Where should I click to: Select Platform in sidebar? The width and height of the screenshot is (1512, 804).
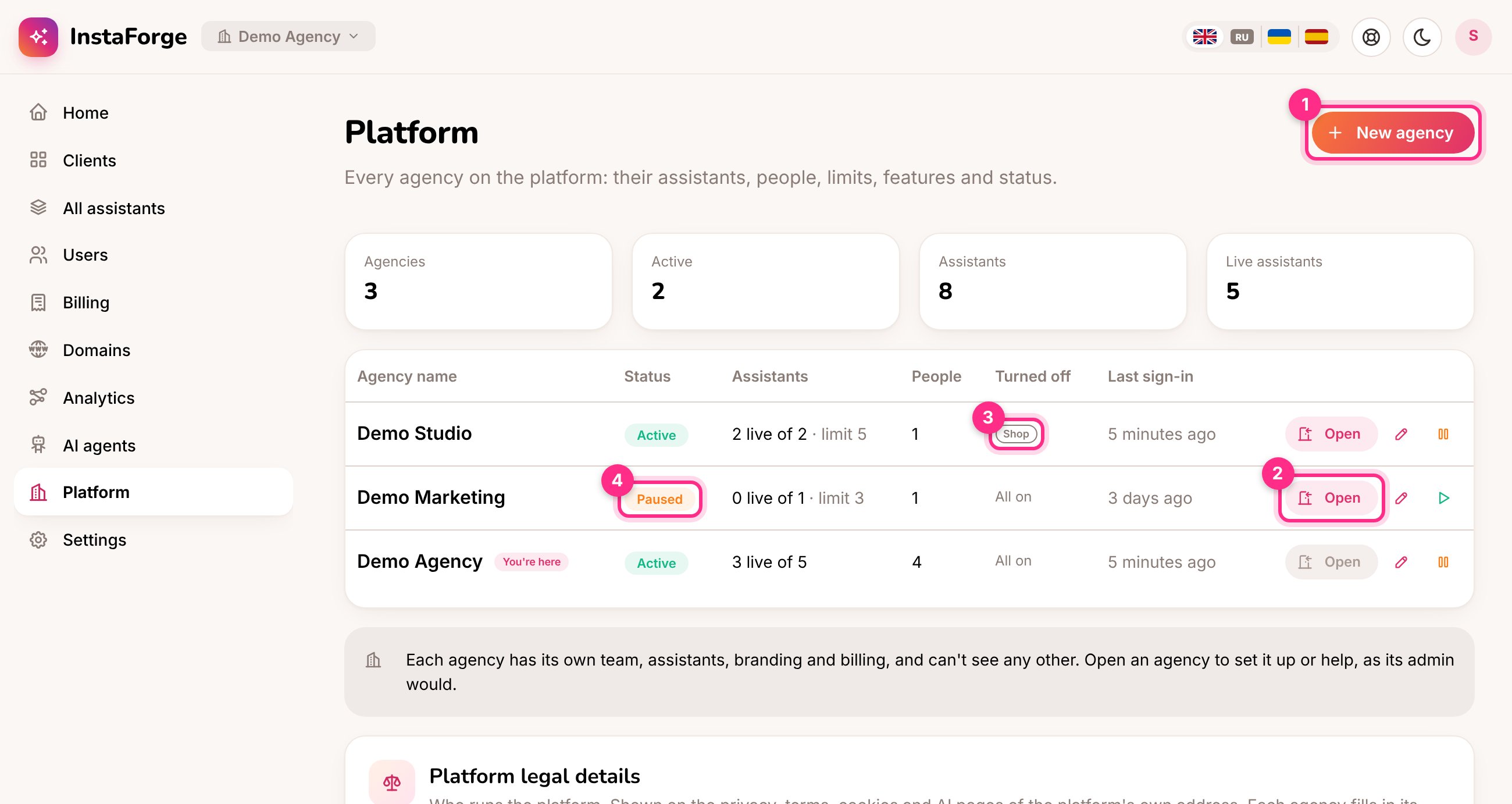coord(153,492)
